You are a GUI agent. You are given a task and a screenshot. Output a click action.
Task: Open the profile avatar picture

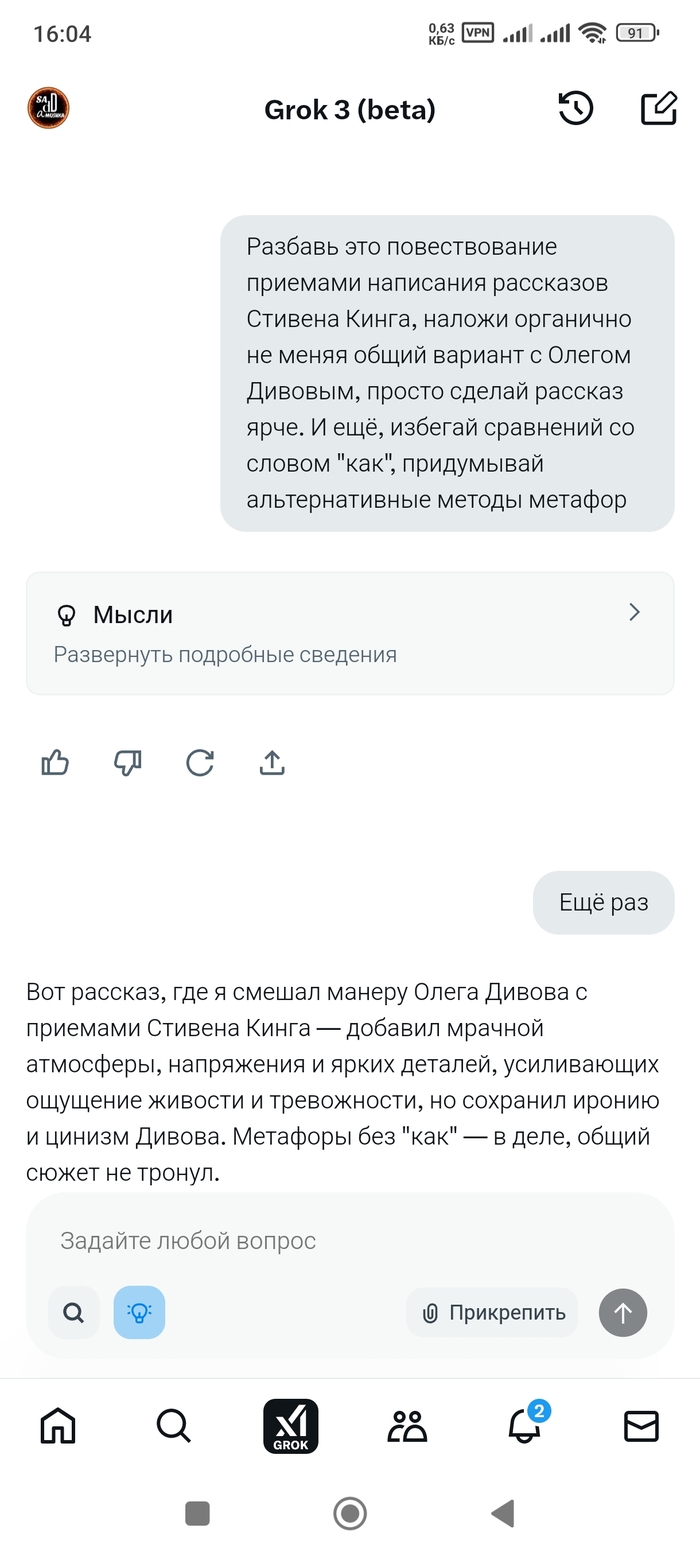[x=48, y=109]
